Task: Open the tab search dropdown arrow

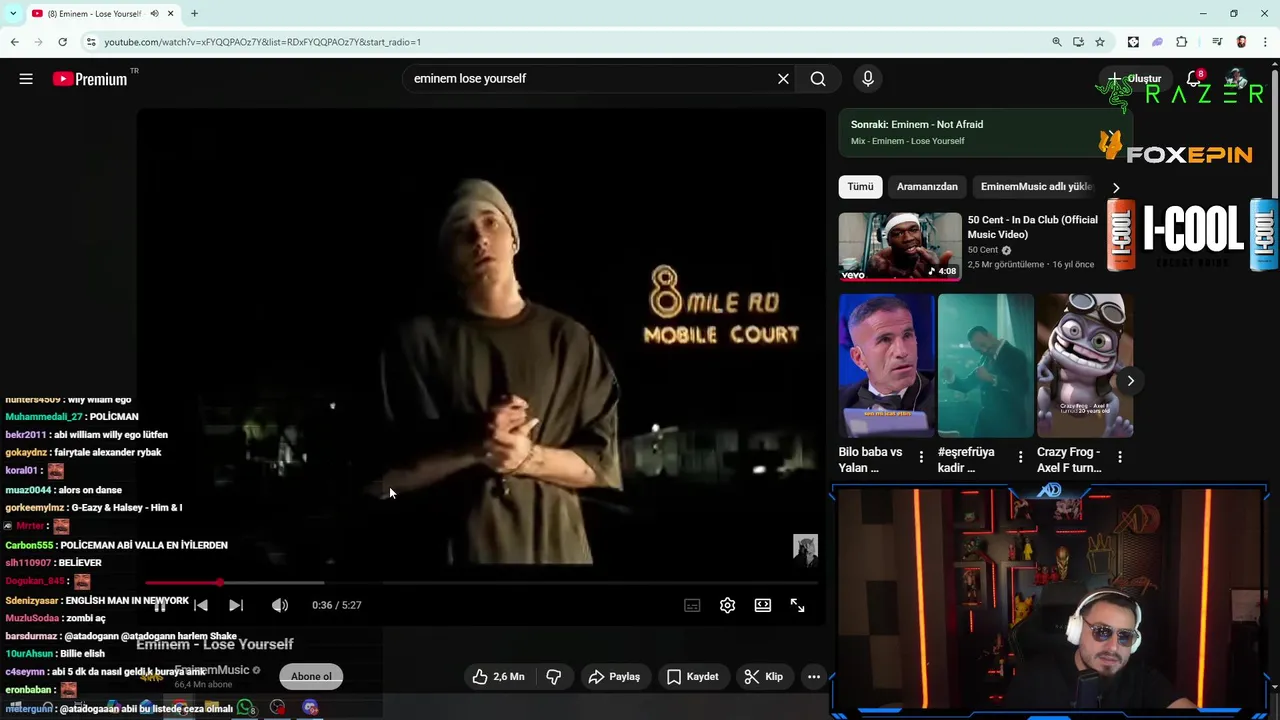Action: [x=13, y=13]
